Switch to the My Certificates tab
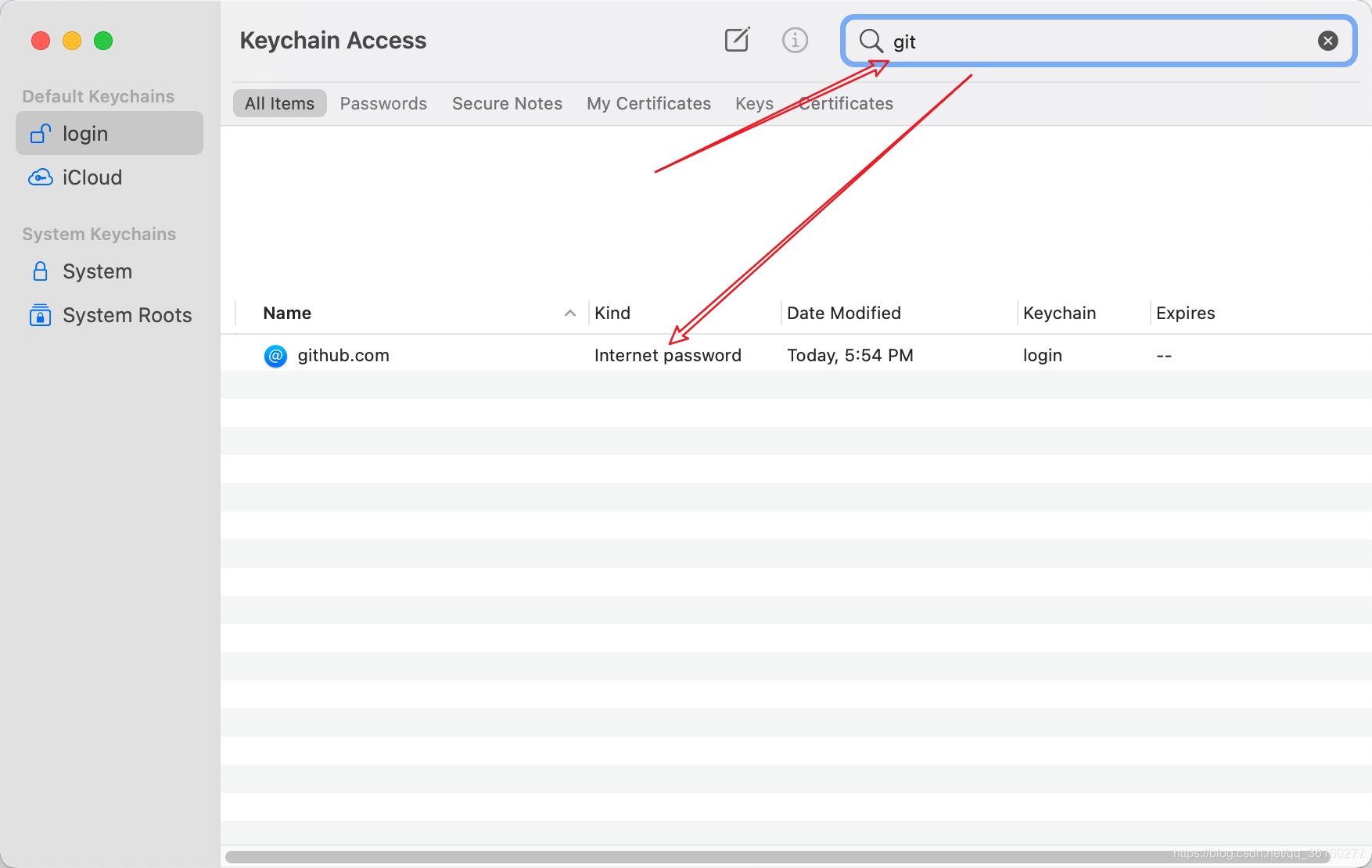This screenshot has height=868, width=1372. click(x=648, y=103)
